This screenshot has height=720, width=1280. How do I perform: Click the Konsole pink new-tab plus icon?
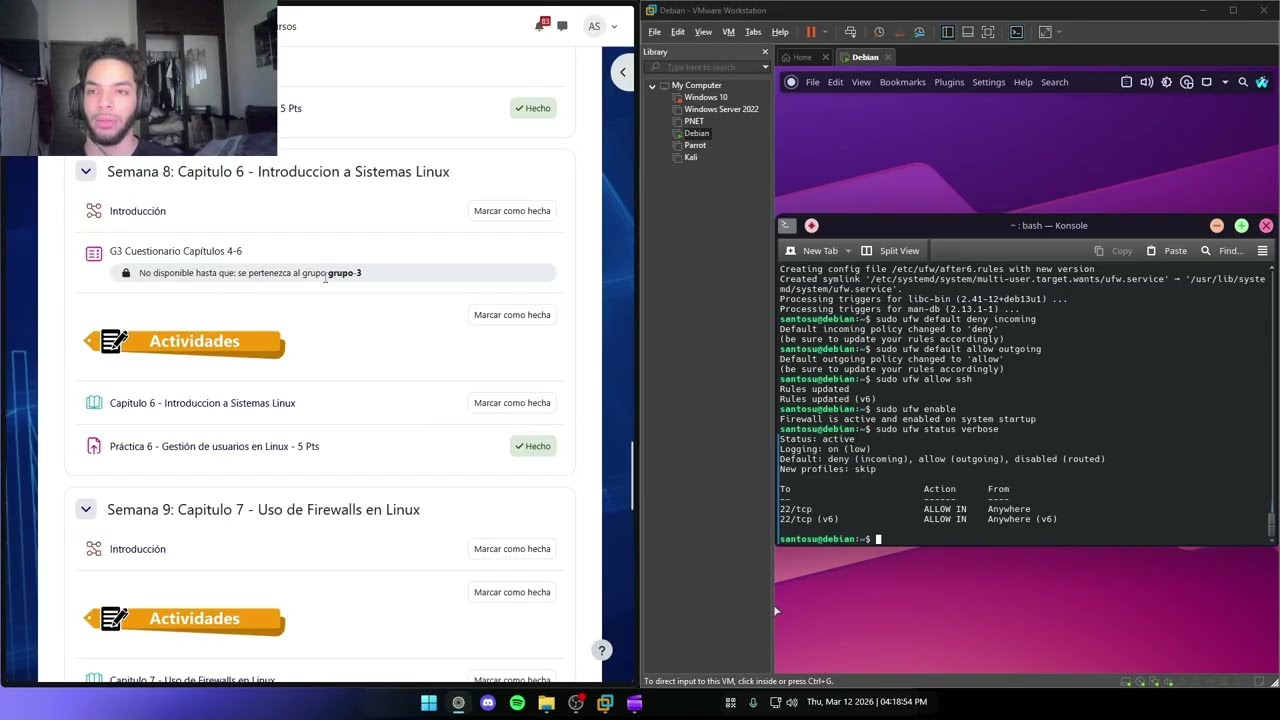(811, 226)
